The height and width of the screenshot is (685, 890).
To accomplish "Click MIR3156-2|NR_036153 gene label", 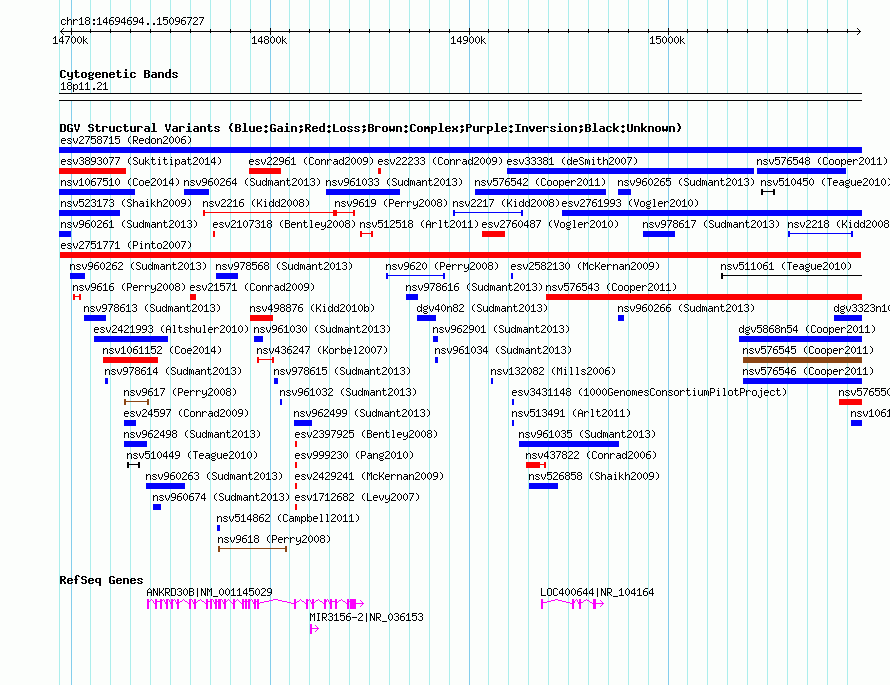I will [x=366, y=617].
